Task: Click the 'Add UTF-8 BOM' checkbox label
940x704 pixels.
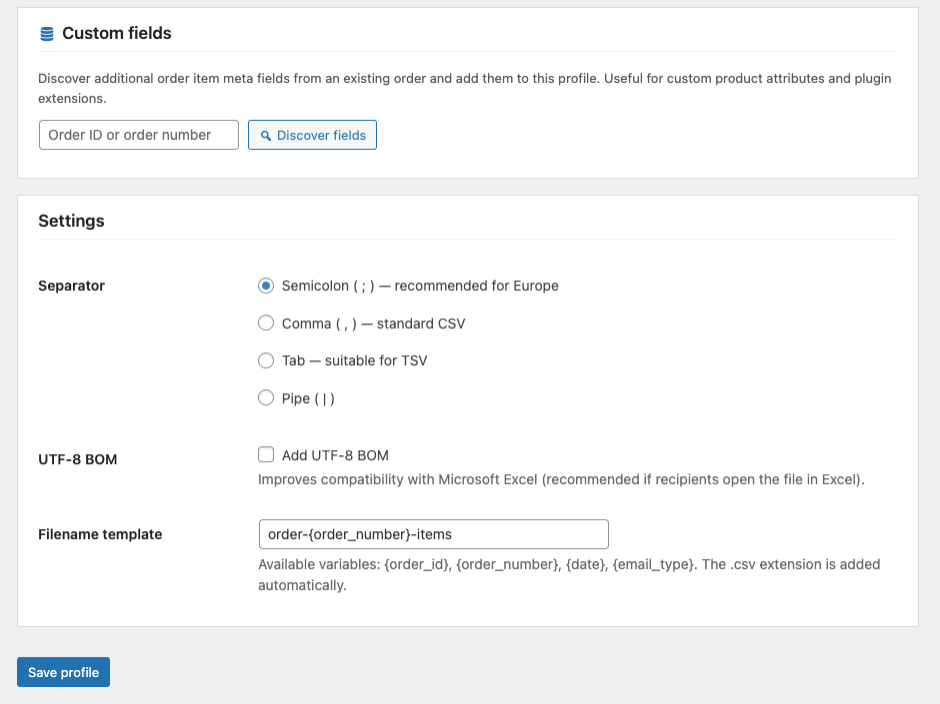Action: [x=335, y=455]
